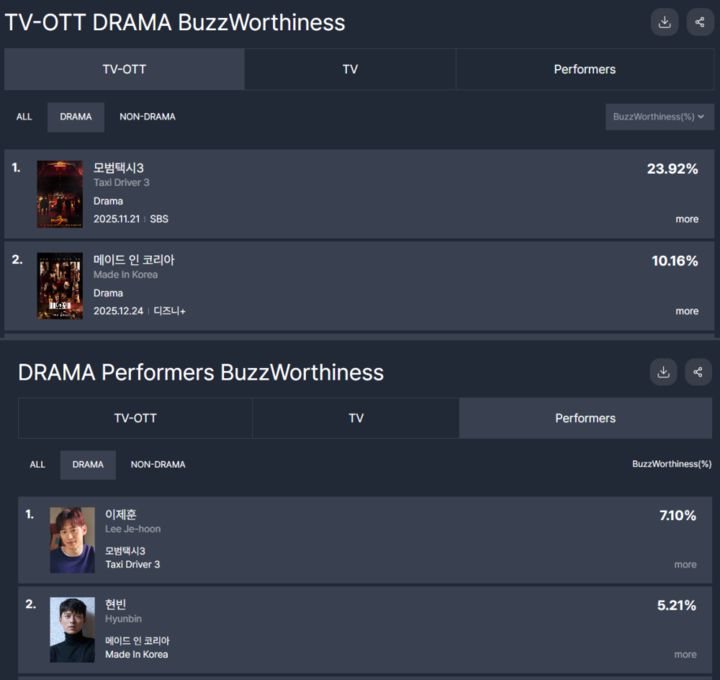Click share icon beside TV-OTT DRAMA BuzzWorthiness

pos(699,22)
